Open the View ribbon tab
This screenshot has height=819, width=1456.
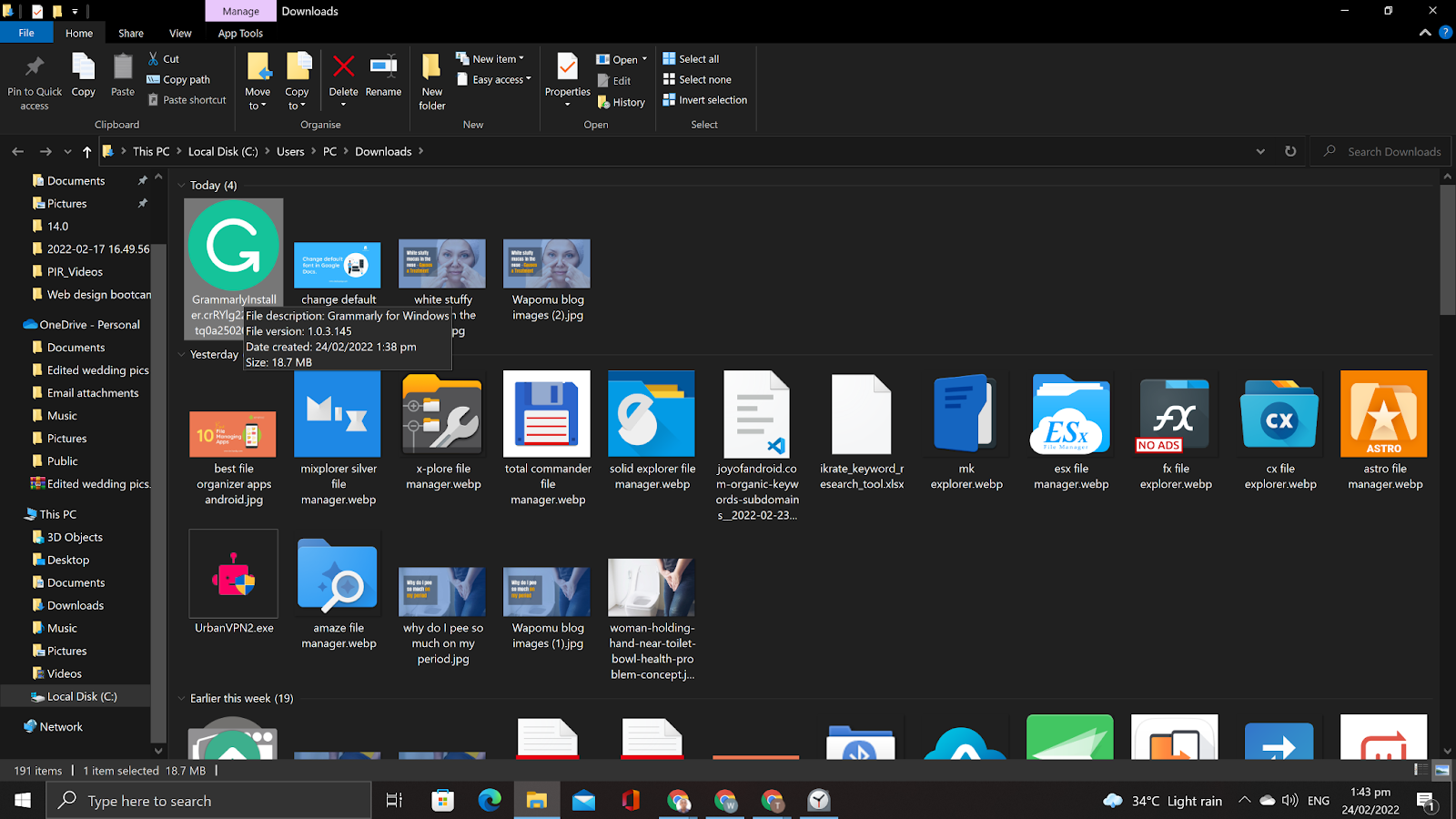tap(180, 34)
